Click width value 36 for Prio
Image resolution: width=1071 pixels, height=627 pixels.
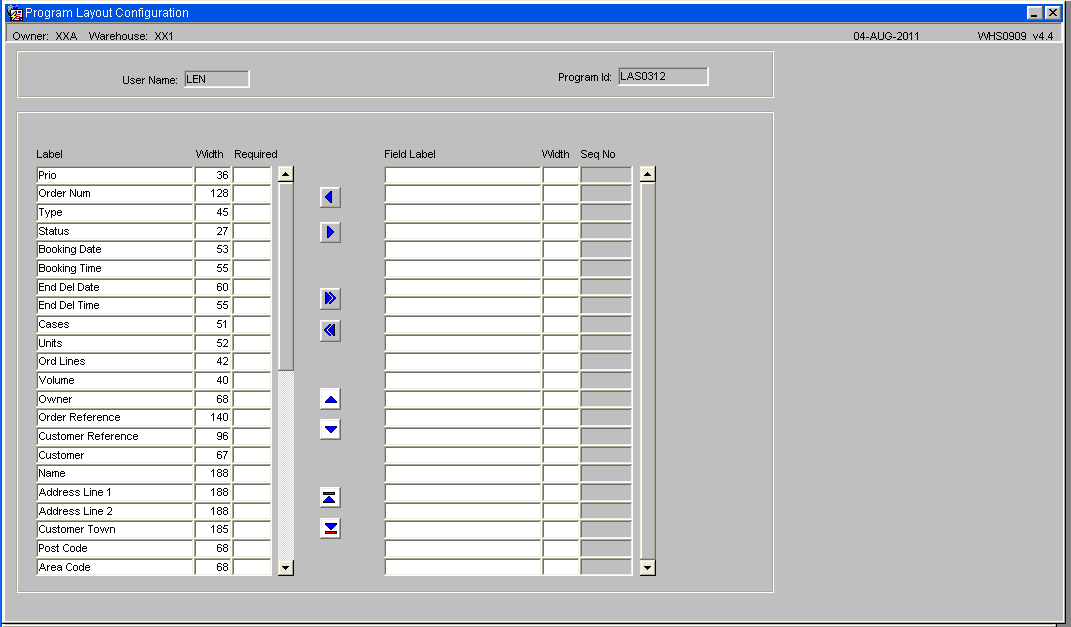213,175
